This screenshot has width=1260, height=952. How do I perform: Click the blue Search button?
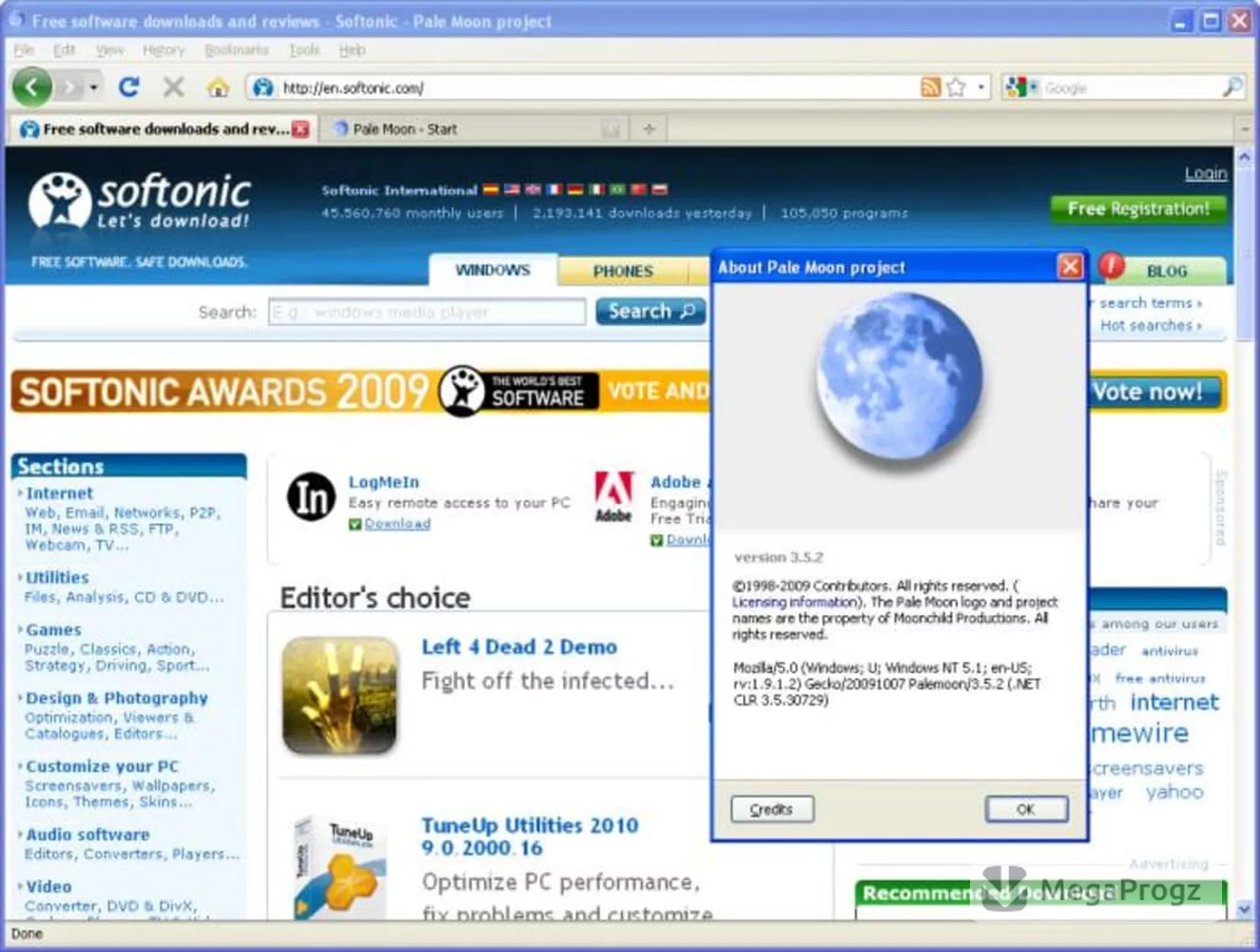(x=650, y=312)
